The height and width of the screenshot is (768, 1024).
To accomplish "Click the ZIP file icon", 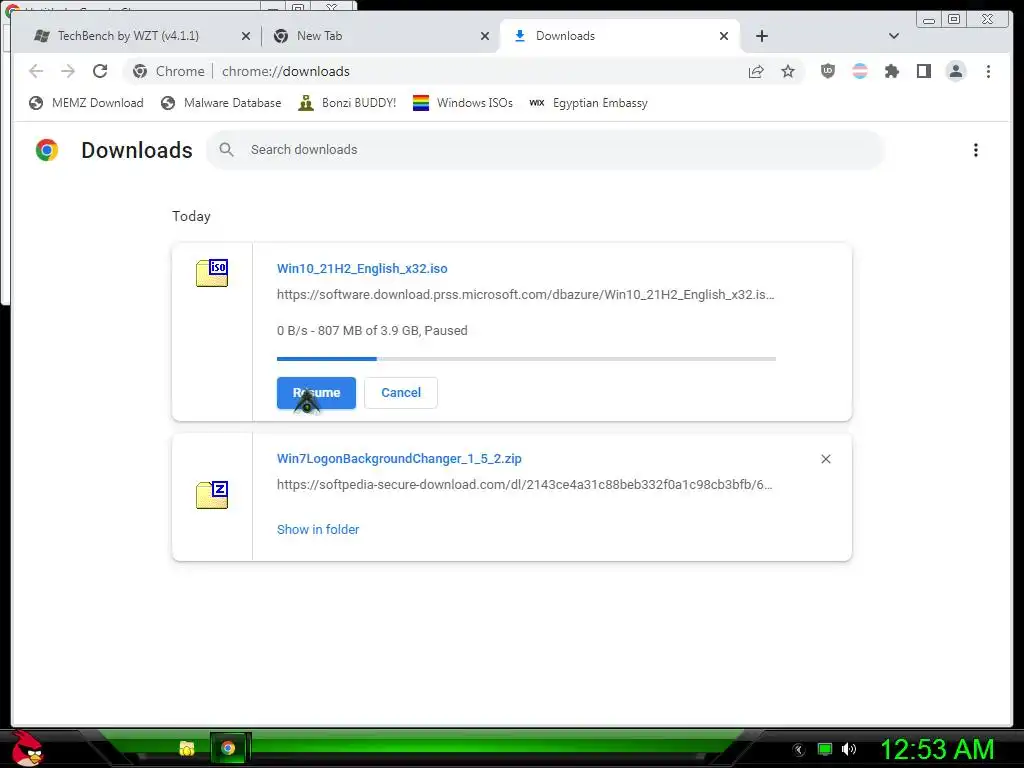I will coord(212,494).
